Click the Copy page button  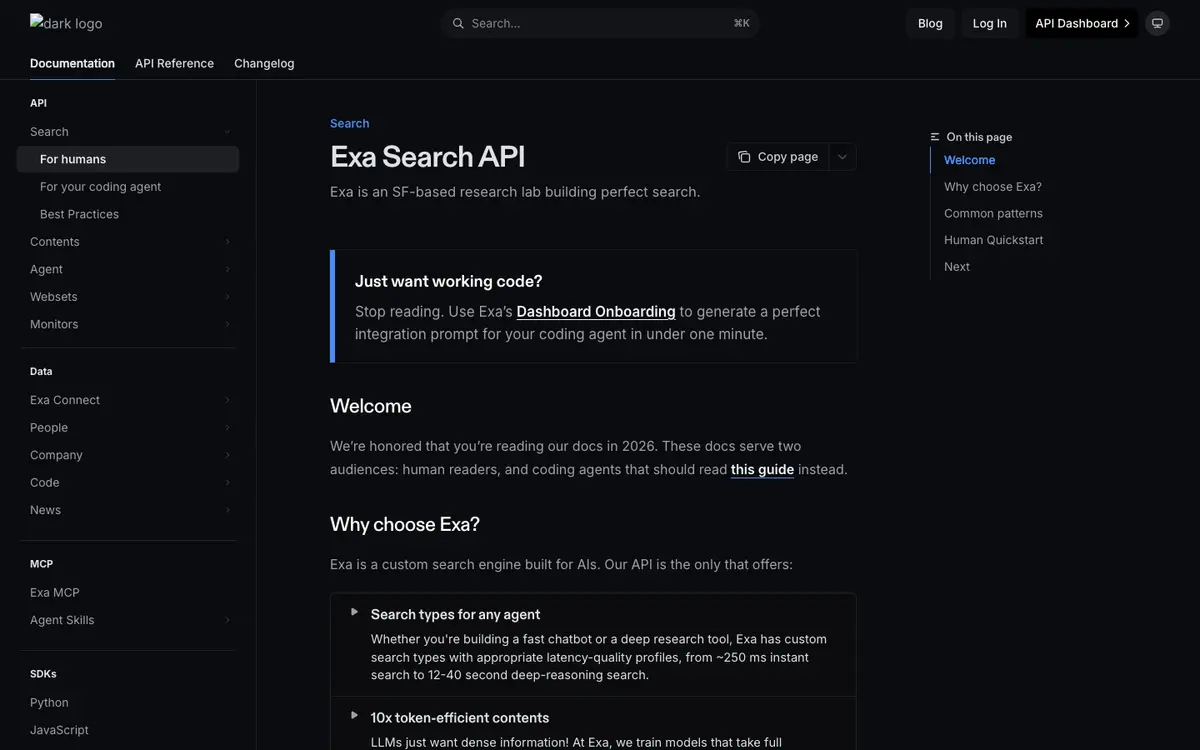click(778, 157)
